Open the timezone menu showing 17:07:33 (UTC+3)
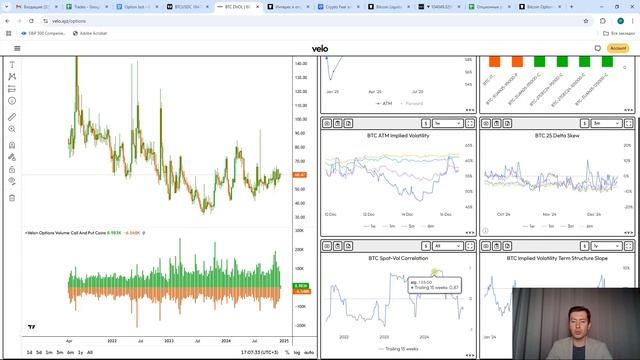 [260, 352]
